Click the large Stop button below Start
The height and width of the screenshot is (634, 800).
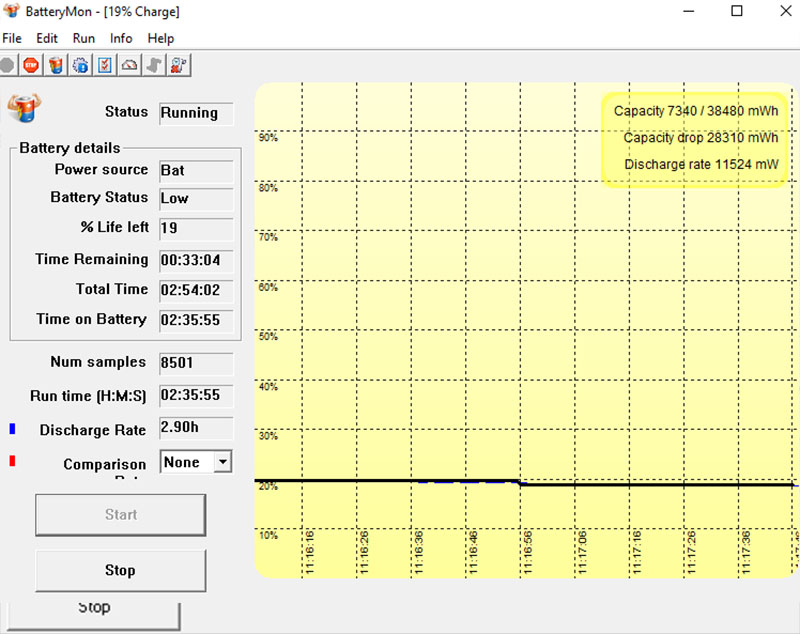click(x=121, y=570)
